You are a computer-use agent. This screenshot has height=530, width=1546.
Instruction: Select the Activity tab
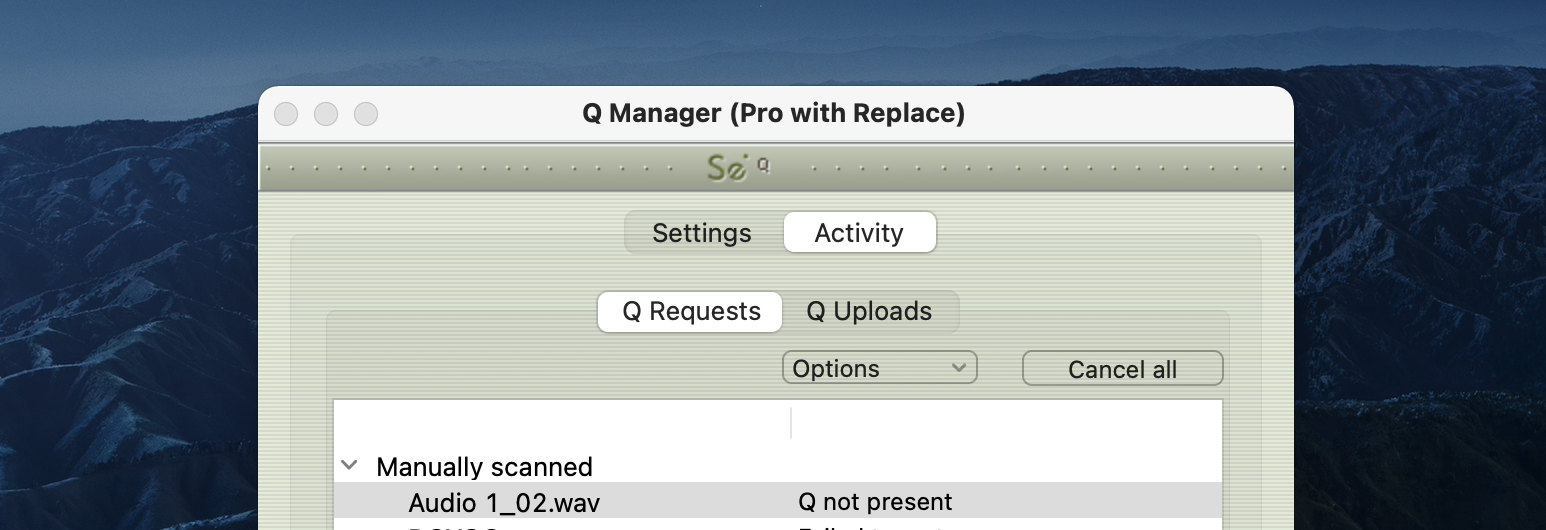[x=859, y=233]
